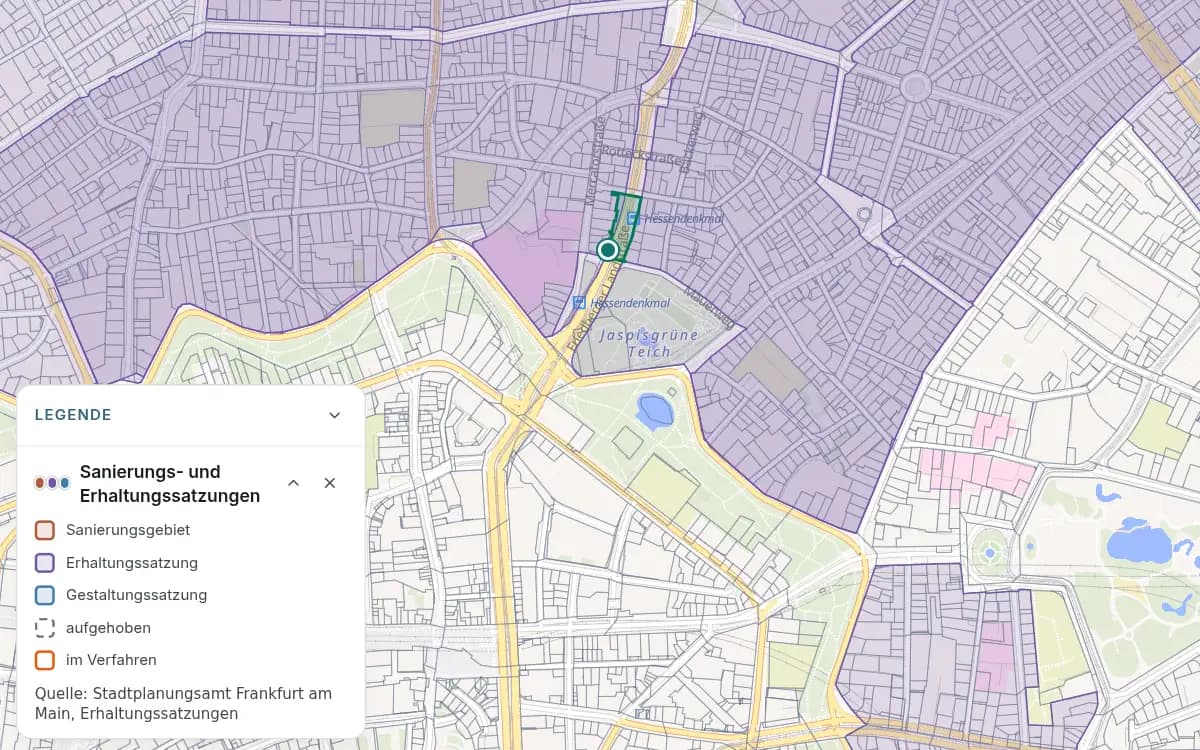Click the purple Erhaltungssatzung legend swatch
The height and width of the screenshot is (750, 1200).
[44, 563]
